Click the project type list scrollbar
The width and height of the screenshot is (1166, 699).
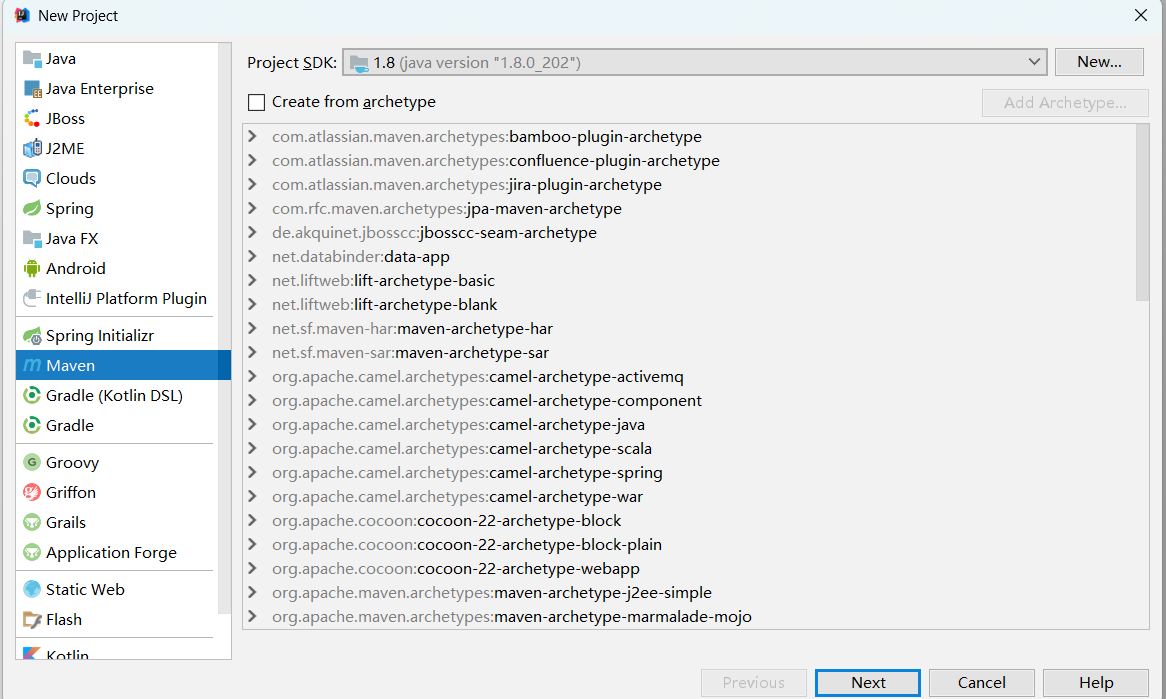click(225, 327)
